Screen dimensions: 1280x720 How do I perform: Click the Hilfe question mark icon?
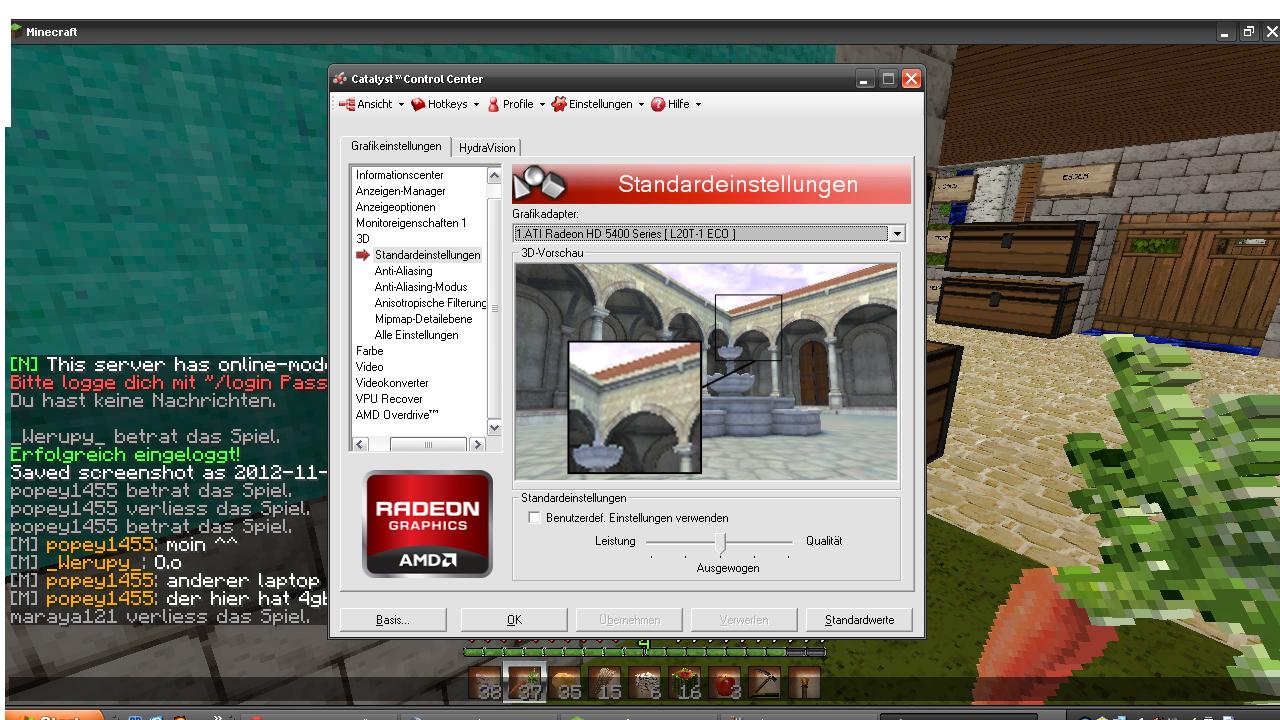pyautogui.click(x=658, y=104)
